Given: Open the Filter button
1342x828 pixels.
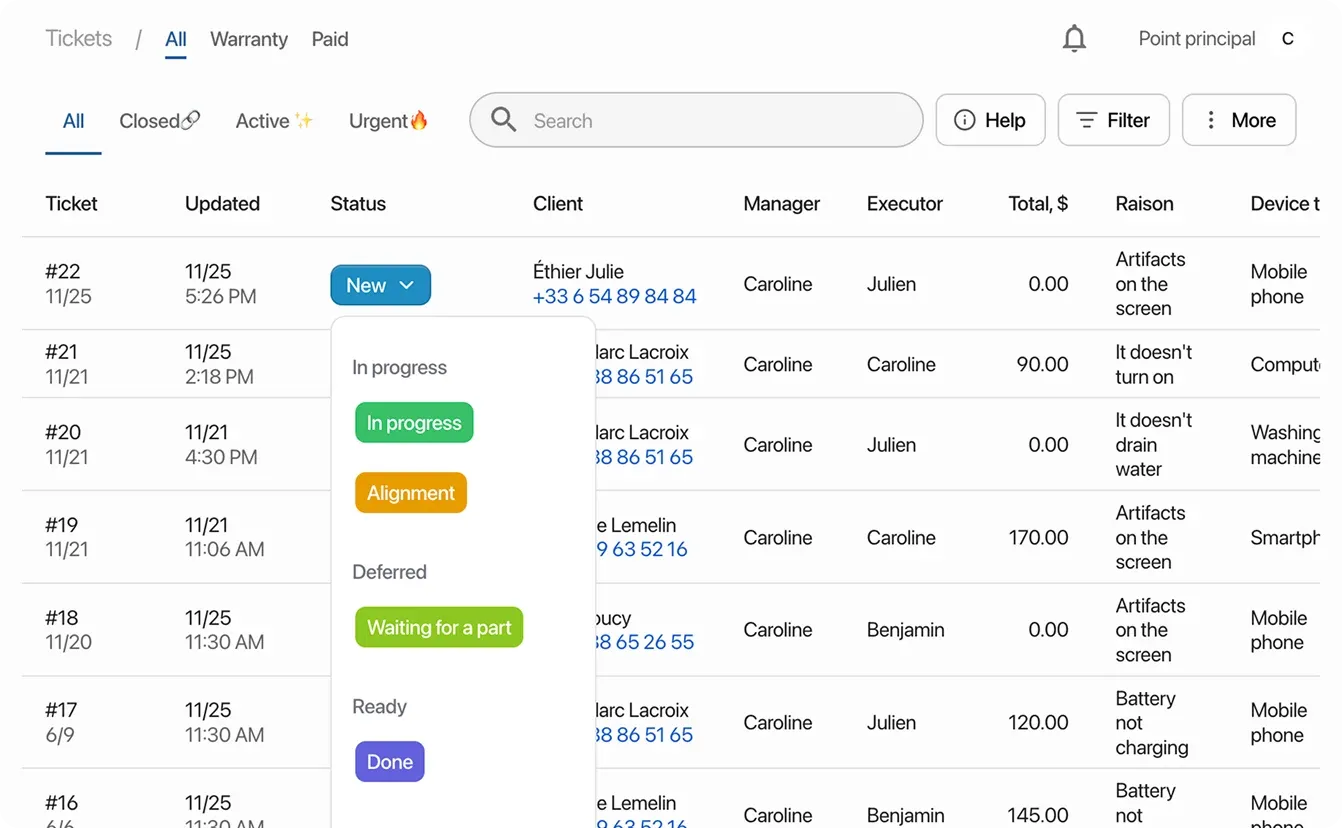Looking at the screenshot, I should click(1113, 120).
